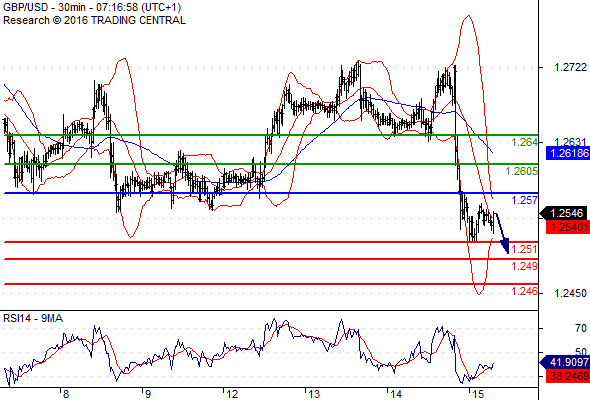Click date marker 15 on time axis
Image resolution: width=590 pixels, height=400 pixels.
478,394
